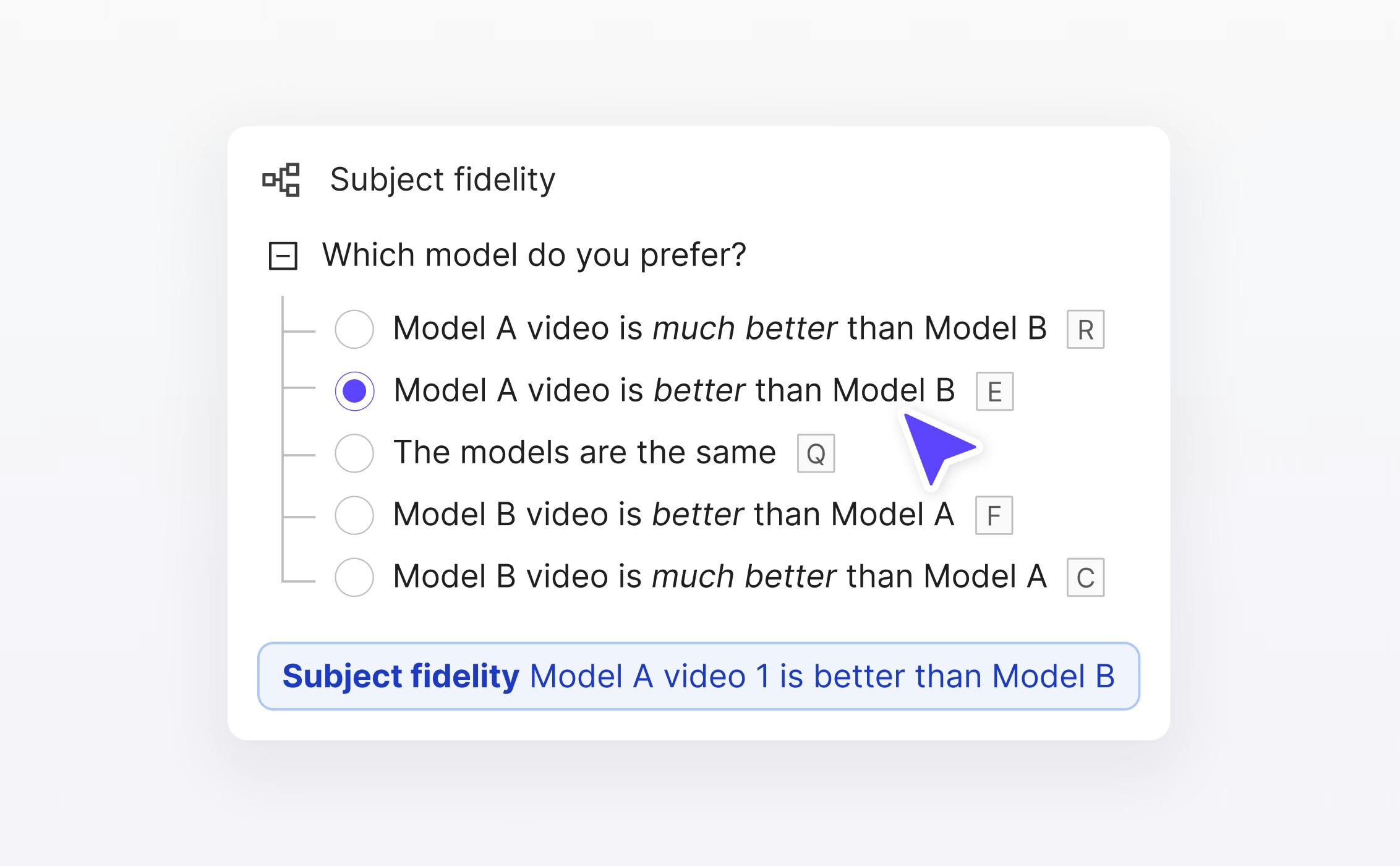Click "Model A video is much better" label text

719,328
